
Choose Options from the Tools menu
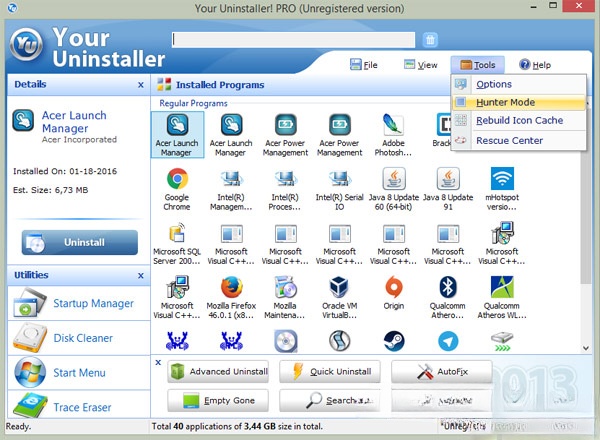pyautogui.click(x=519, y=84)
